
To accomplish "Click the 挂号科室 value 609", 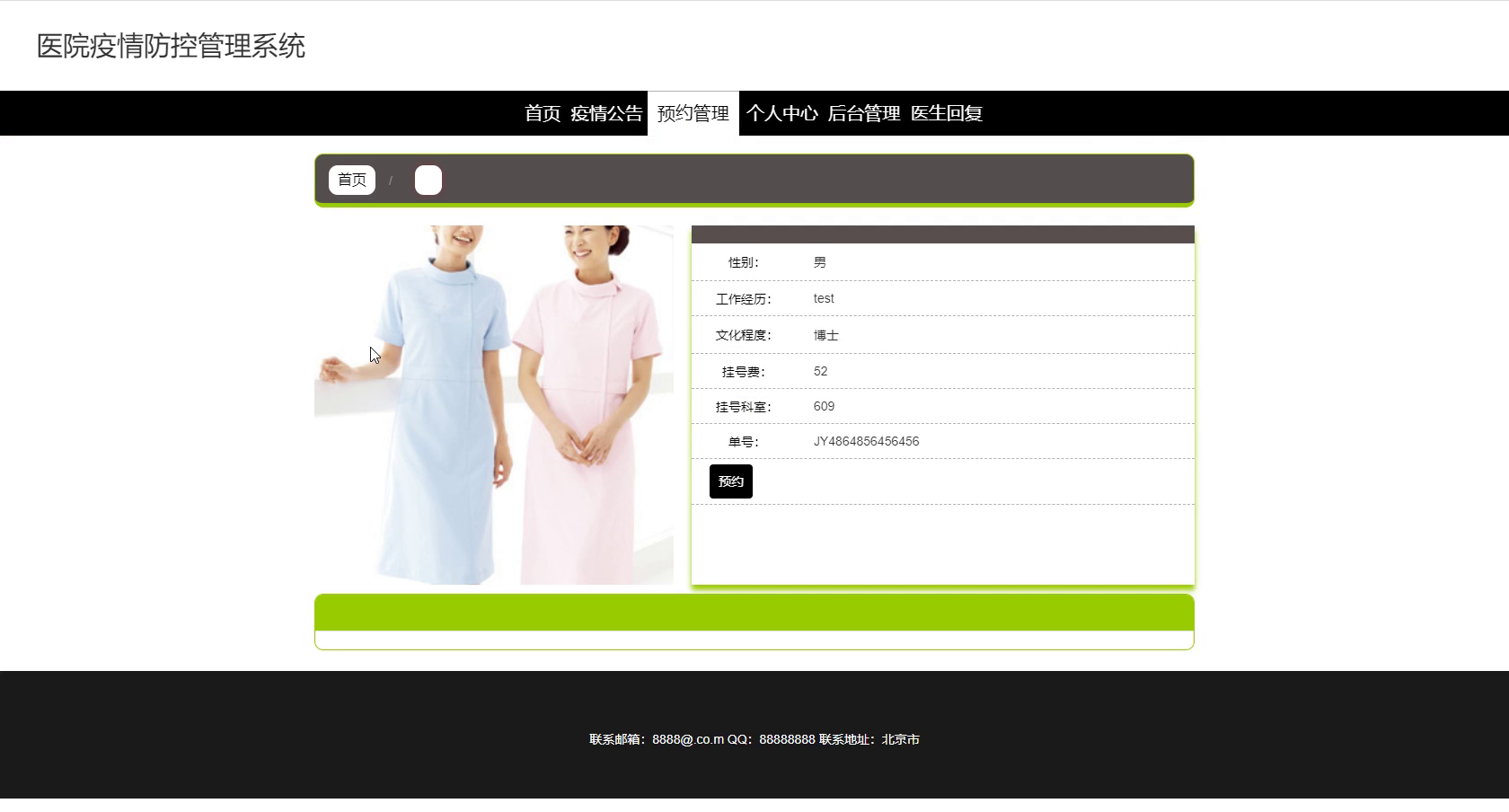I will 824,407.
